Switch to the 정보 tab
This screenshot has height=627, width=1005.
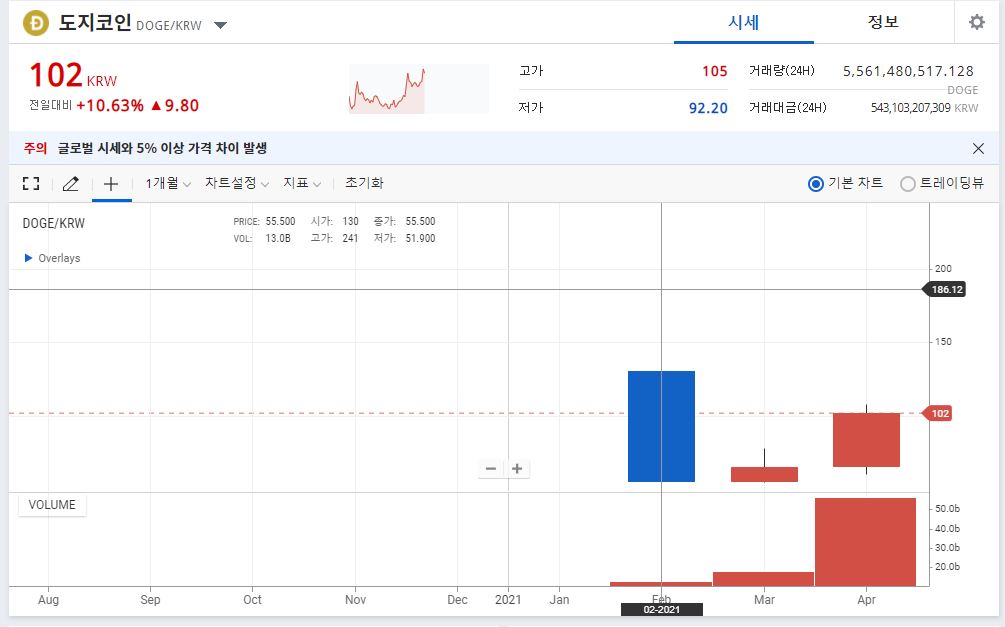[x=883, y=22]
